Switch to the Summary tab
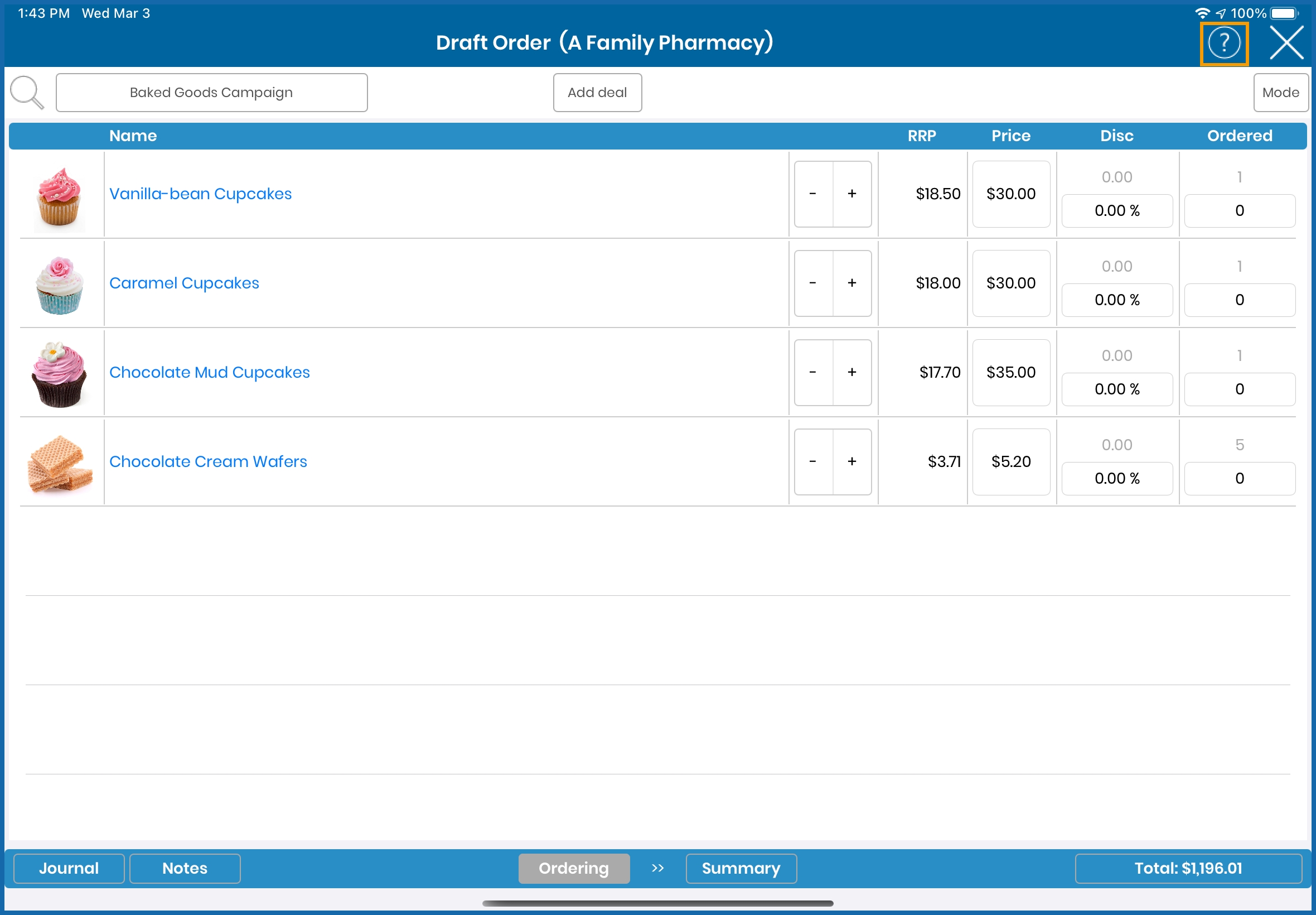Viewport: 1316px width, 915px height. click(740, 868)
